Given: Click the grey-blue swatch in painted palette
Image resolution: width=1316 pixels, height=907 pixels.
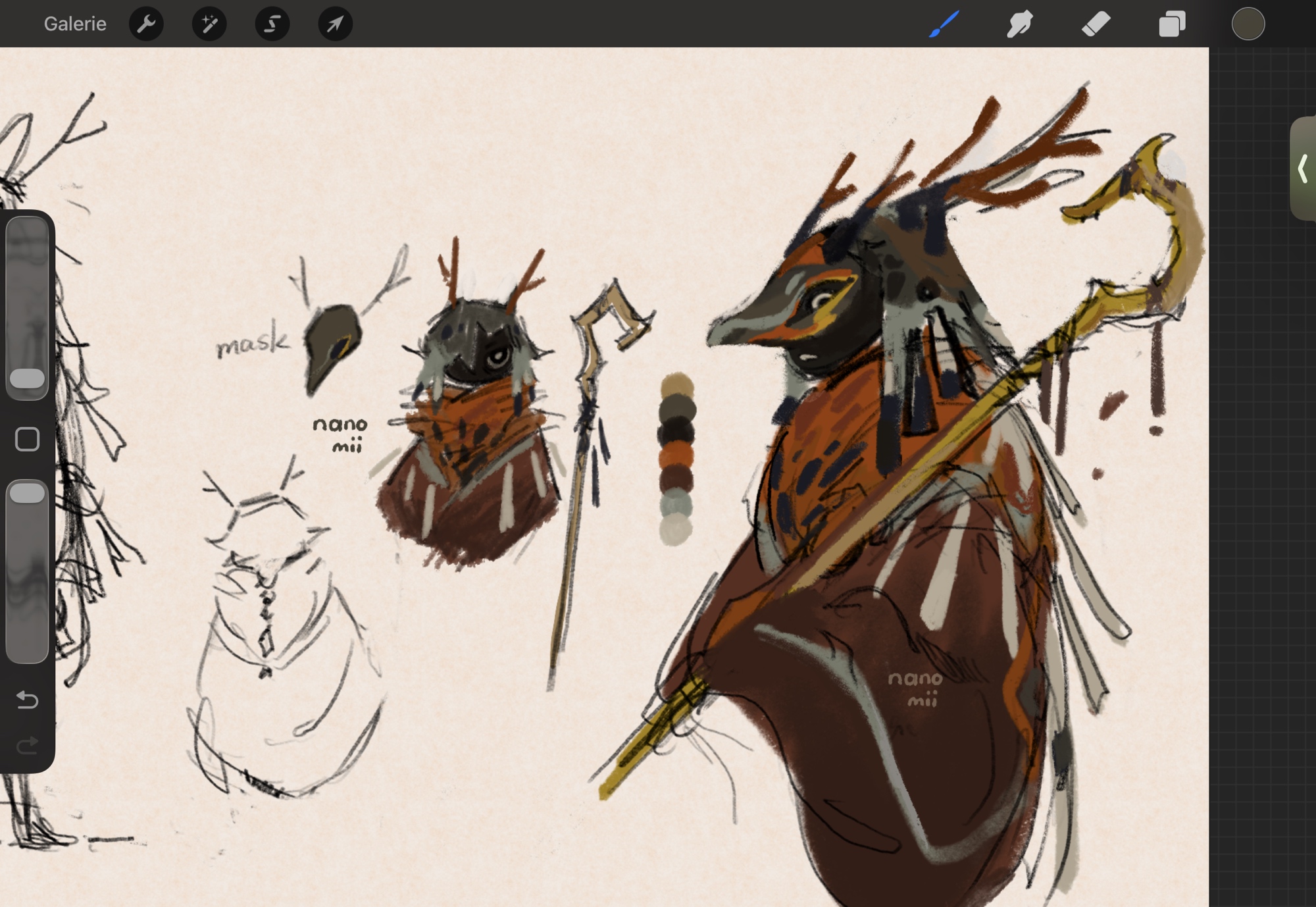Looking at the screenshot, I should pyautogui.click(x=676, y=504).
